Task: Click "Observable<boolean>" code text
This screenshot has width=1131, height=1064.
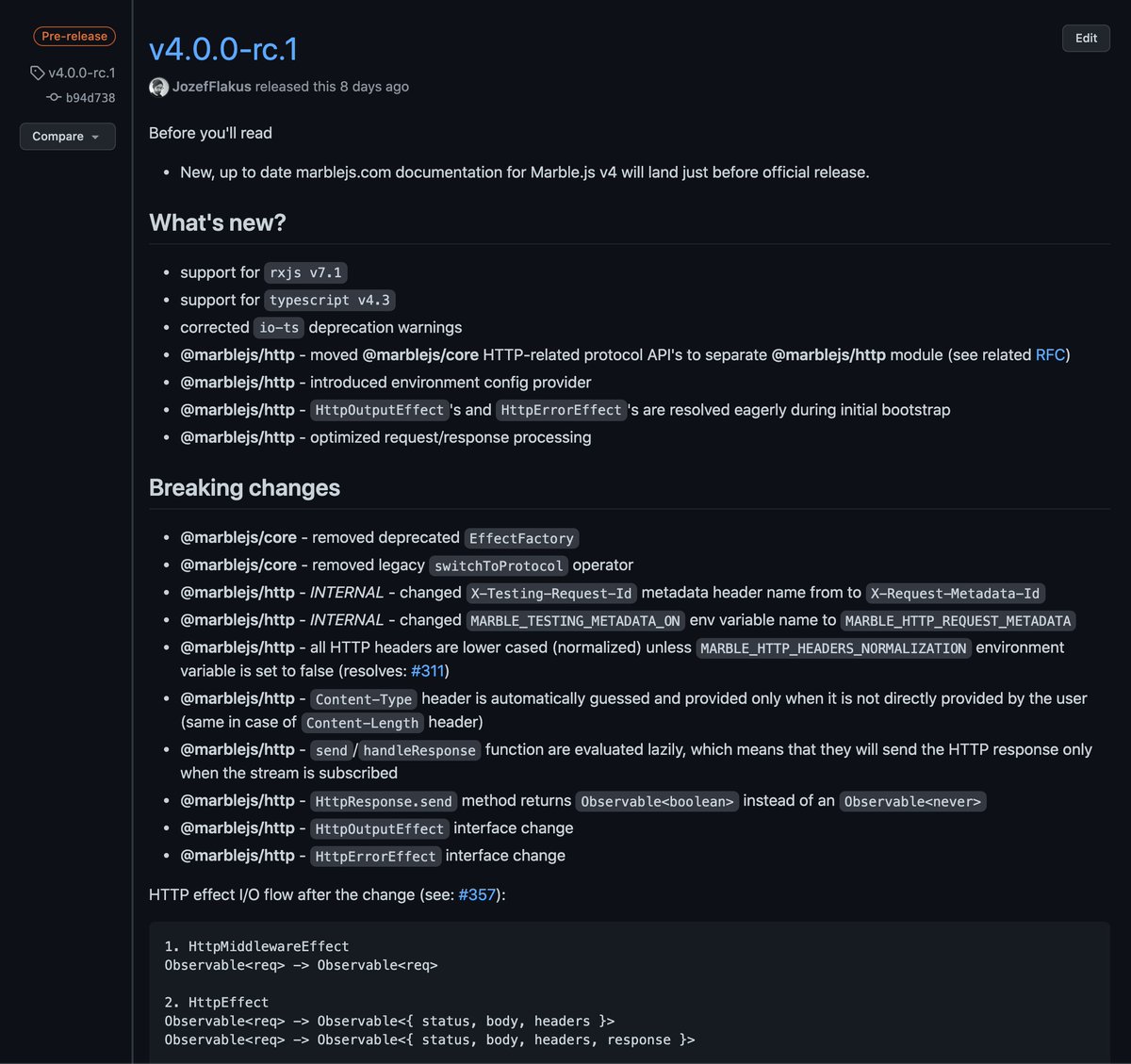Action: (x=657, y=801)
